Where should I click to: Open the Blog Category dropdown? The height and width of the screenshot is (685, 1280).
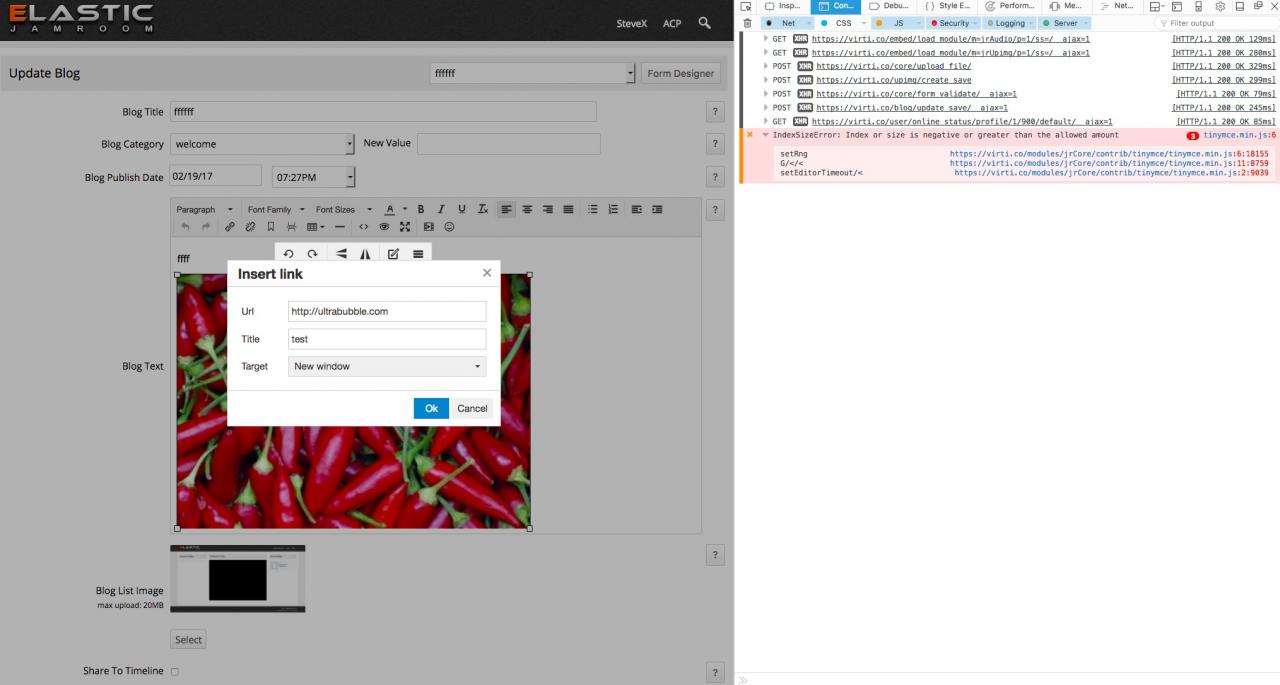[262, 144]
